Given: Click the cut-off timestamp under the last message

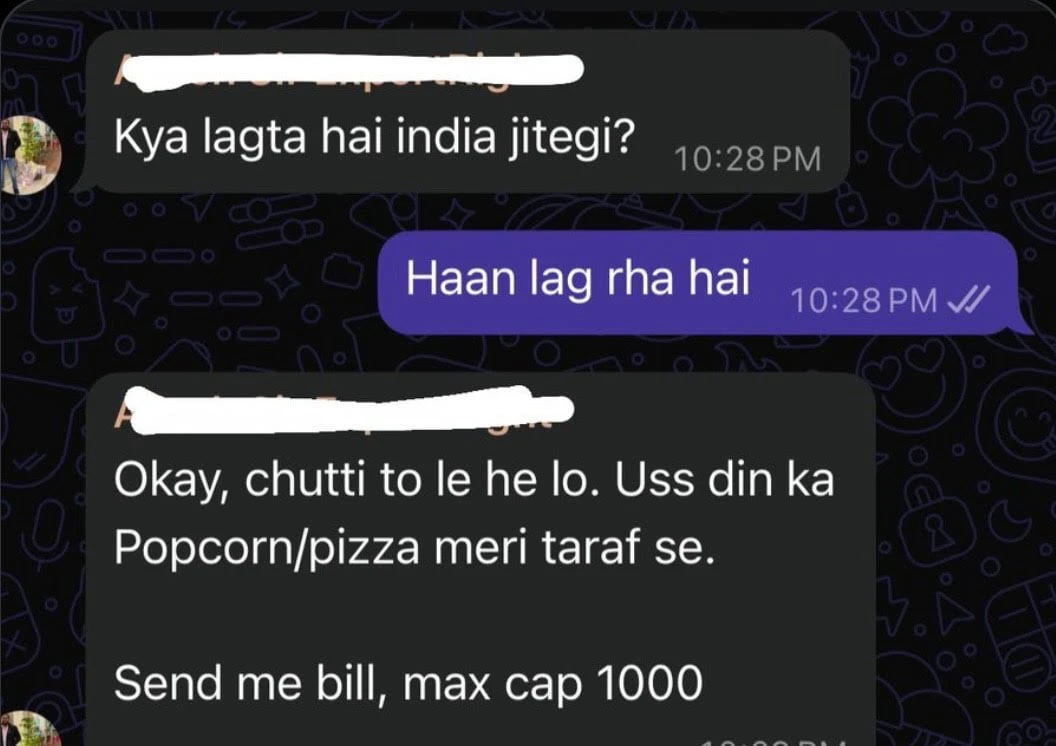Looking at the screenshot, I should point(761,741).
